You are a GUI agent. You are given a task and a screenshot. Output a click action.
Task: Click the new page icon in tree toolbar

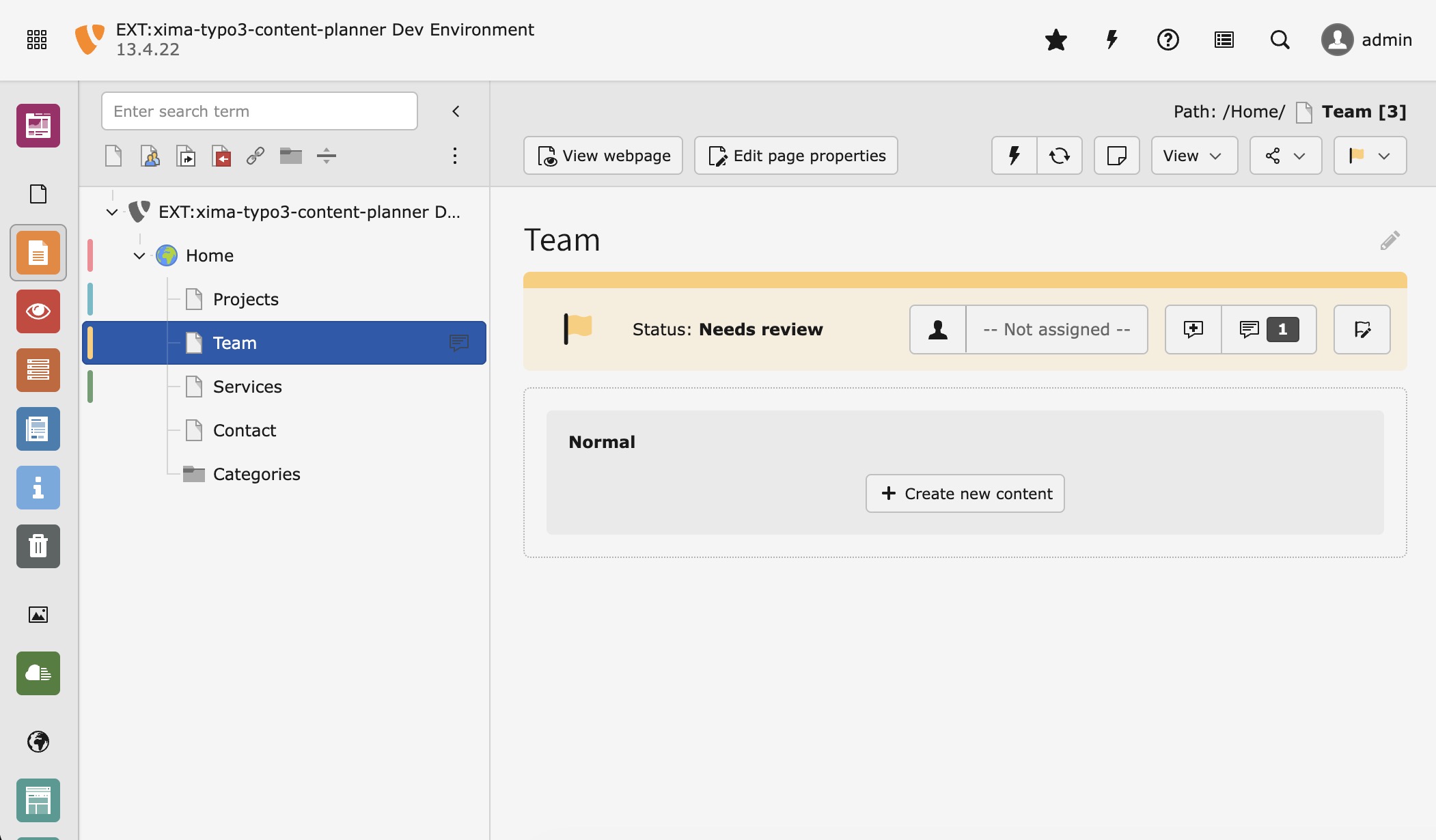click(x=113, y=156)
